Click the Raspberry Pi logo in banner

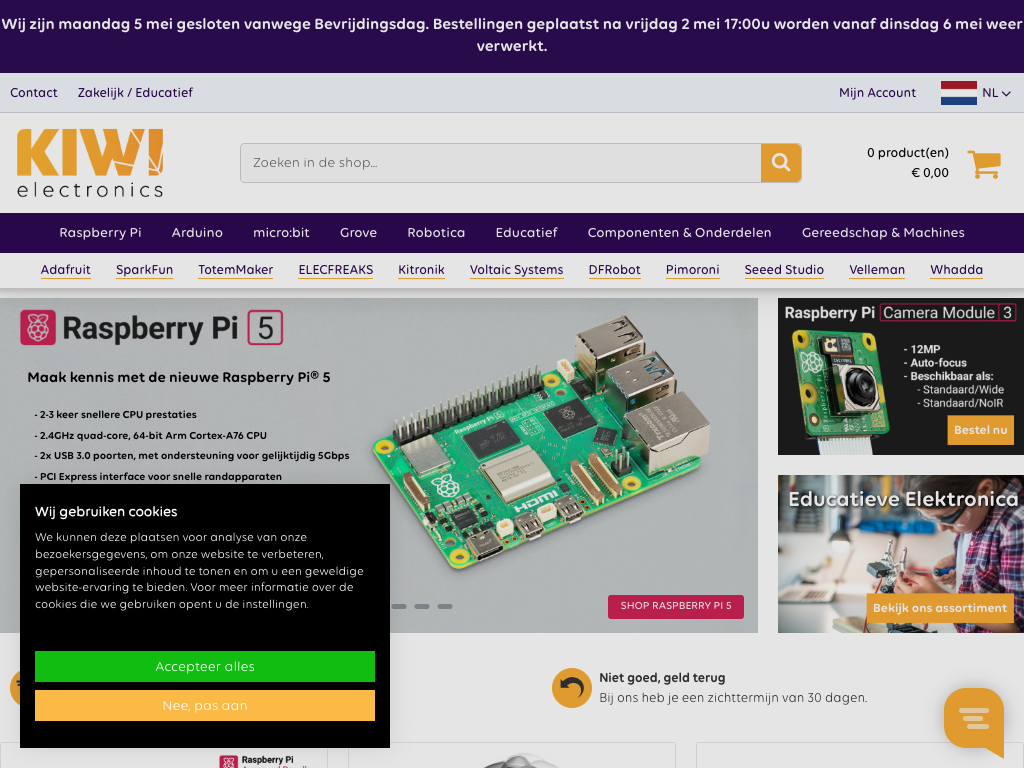point(38,327)
